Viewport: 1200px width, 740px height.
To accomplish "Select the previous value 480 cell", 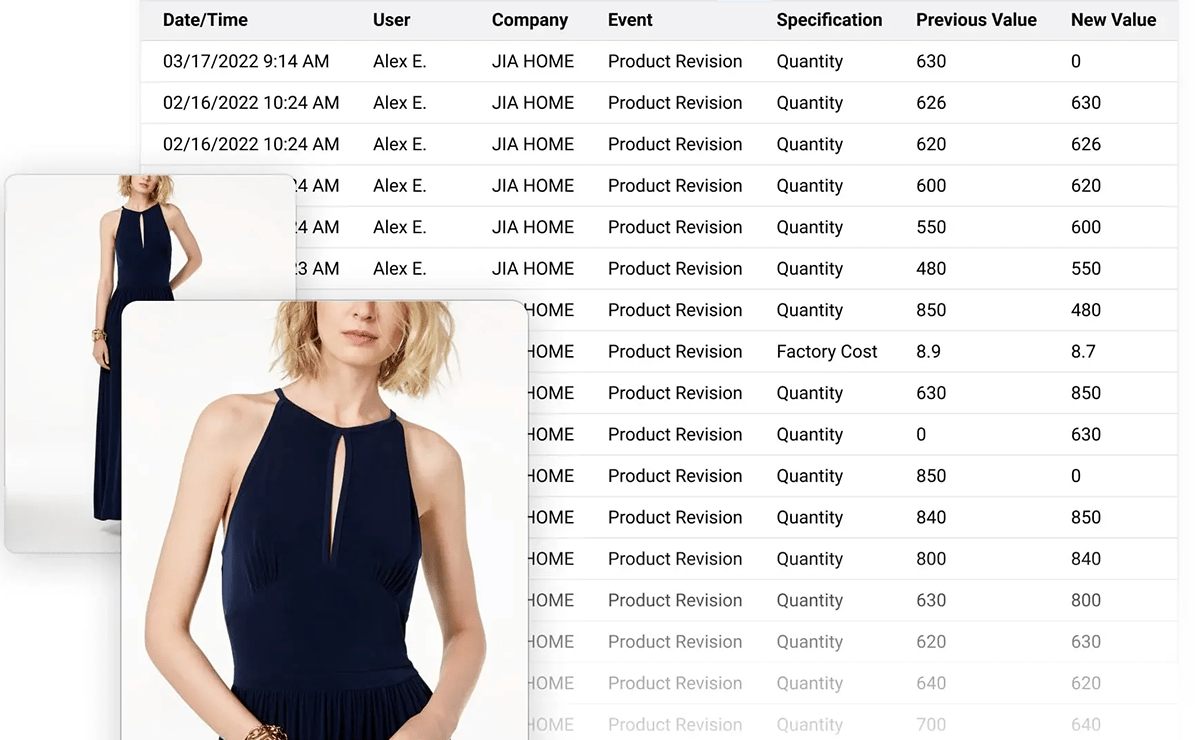I will [931, 269].
